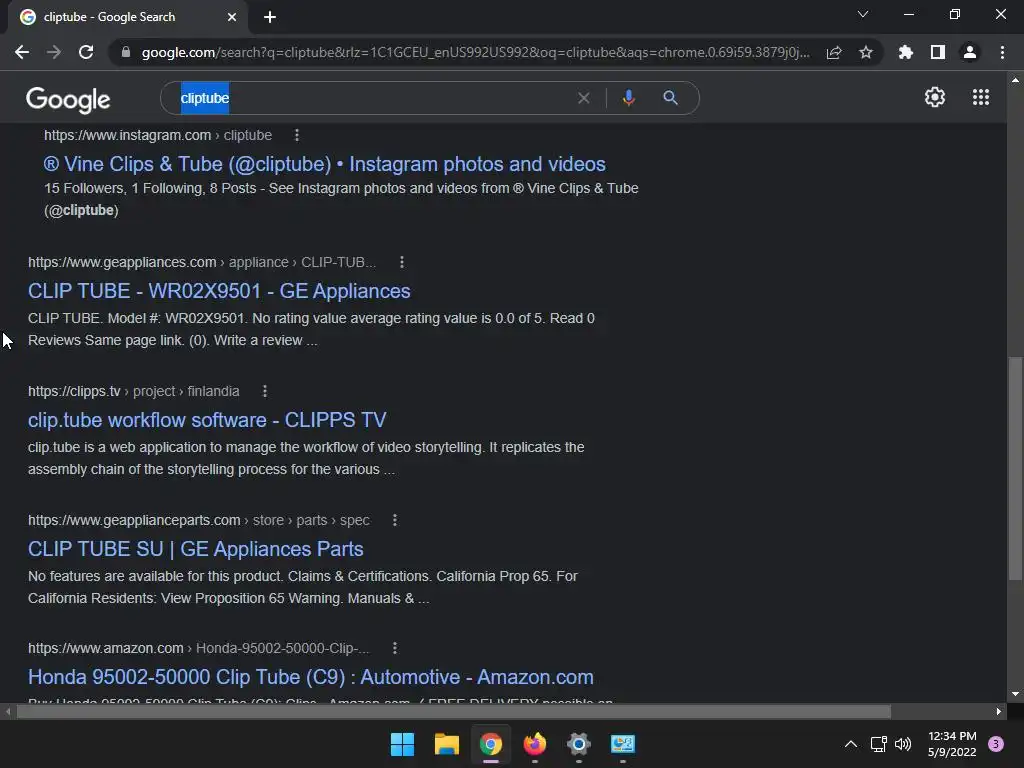The image size is (1024, 768).
Task: Open more options for amazon.com result
Action: tap(394, 648)
